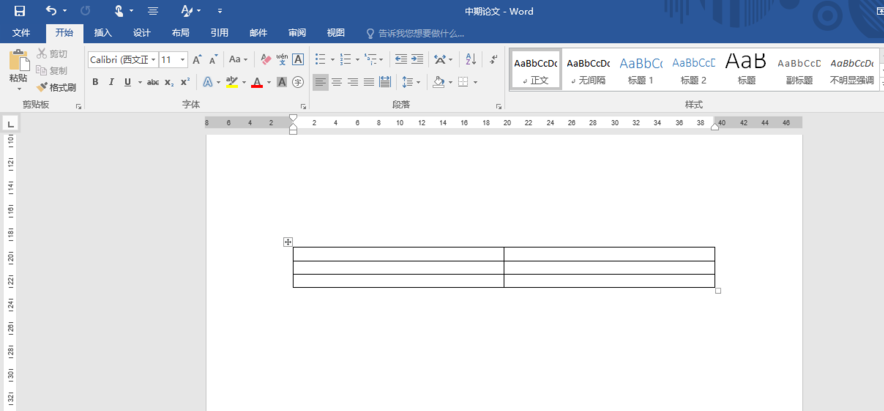Click the Clear Formatting eraser icon
This screenshot has width=884, height=411.
(265, 60)
